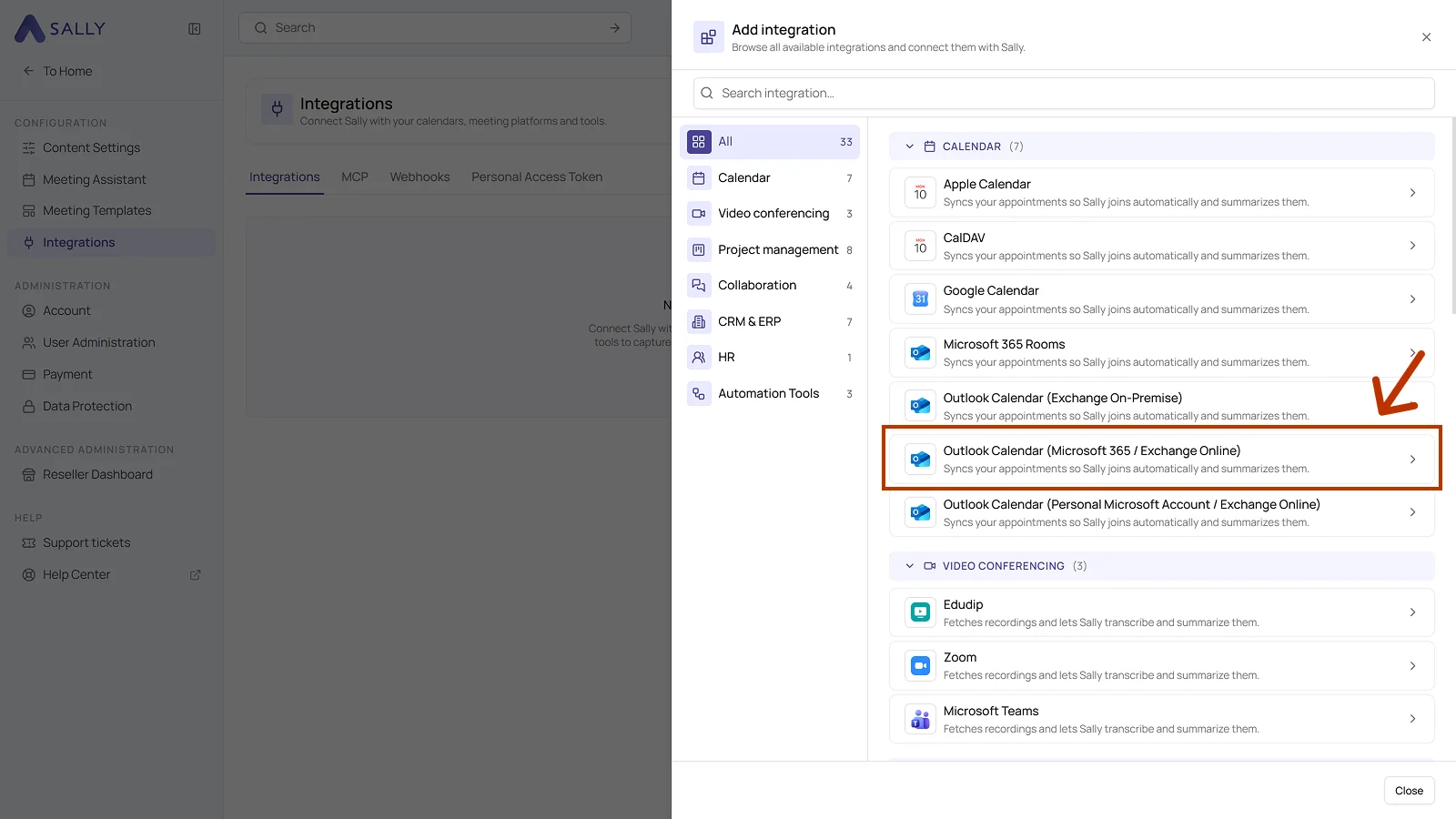The height and width of the screenshot is (819, 1456).
Task: Click the Edudip icon
Action: click(920, 612)
